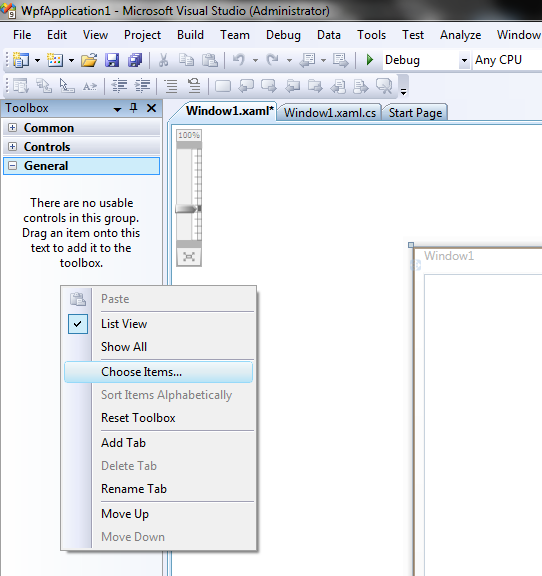Collapse the General toolbox group

(x=12, y=166)
